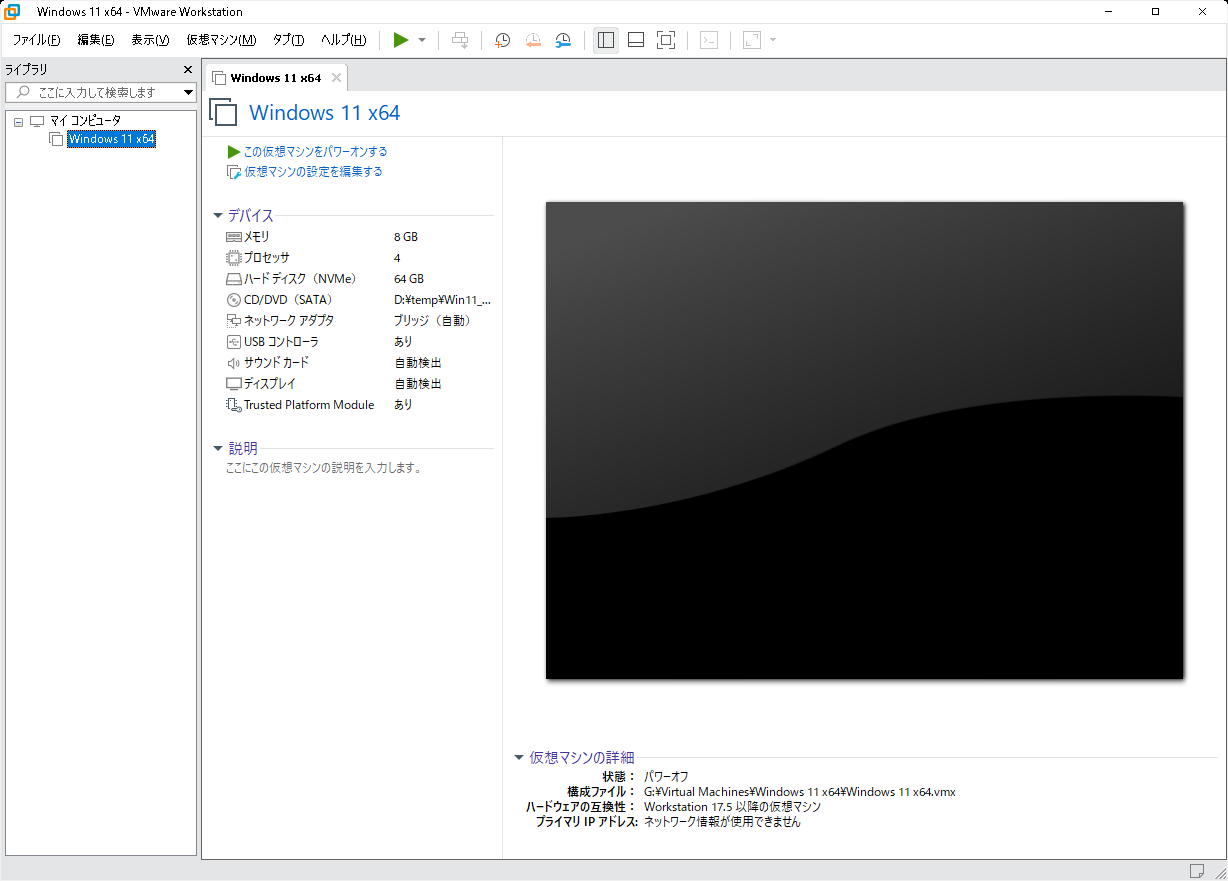Toggle the library panel visibility
The width and height of the screenshot is (1228, 881).
[606, 40]
